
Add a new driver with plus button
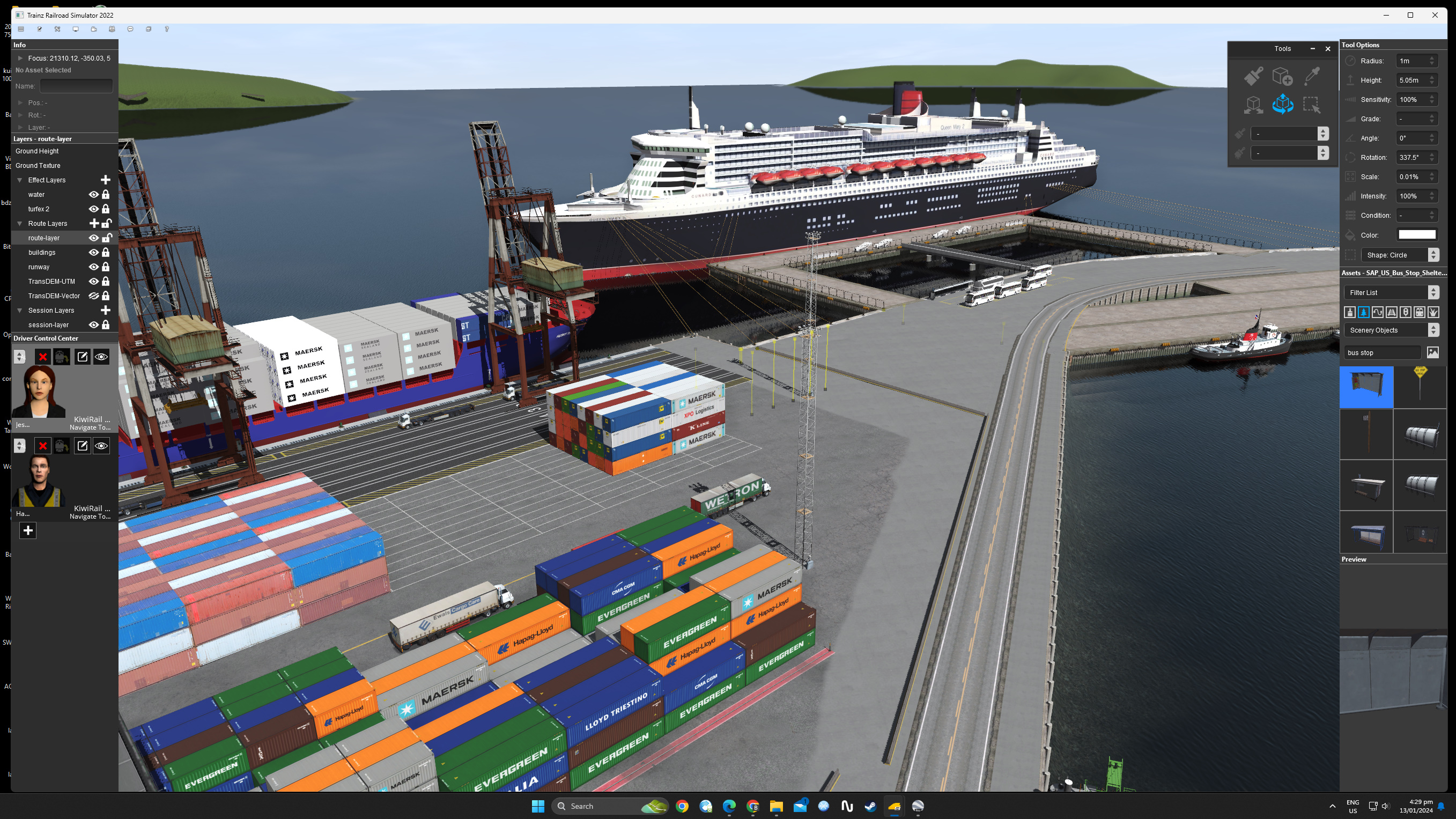(28, 530)
